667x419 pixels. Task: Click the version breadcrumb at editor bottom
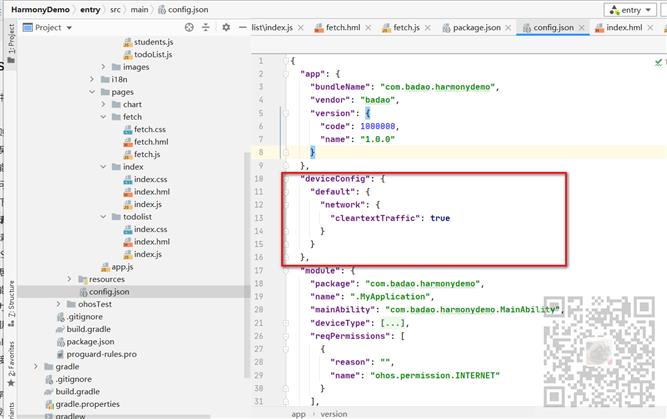(x=334, y=414)
